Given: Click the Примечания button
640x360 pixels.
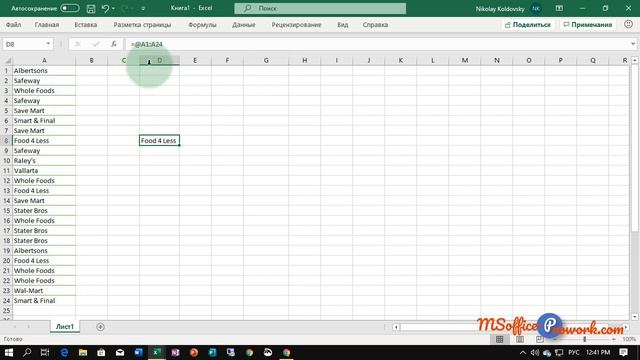Looking at the screenshot, I should tap(588, 25).
